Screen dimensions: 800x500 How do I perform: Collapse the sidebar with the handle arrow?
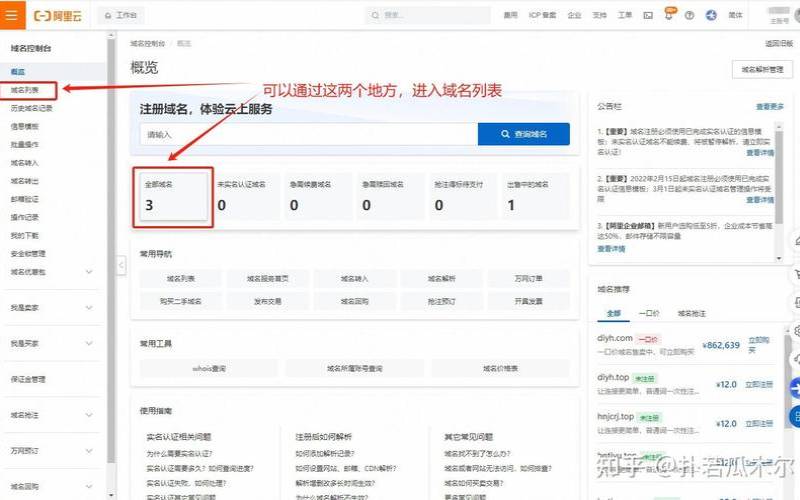pos(121,265)
